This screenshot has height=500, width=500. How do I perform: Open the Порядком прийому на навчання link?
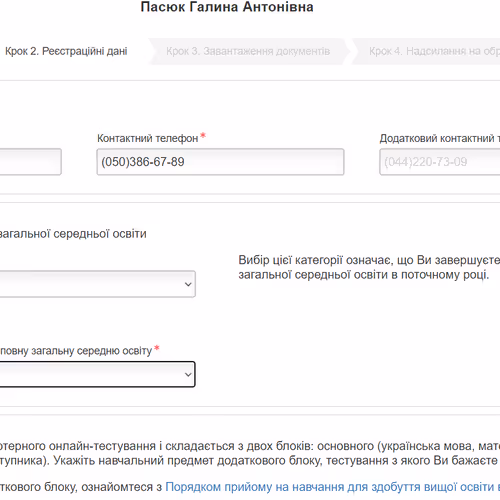pos(333,487)
